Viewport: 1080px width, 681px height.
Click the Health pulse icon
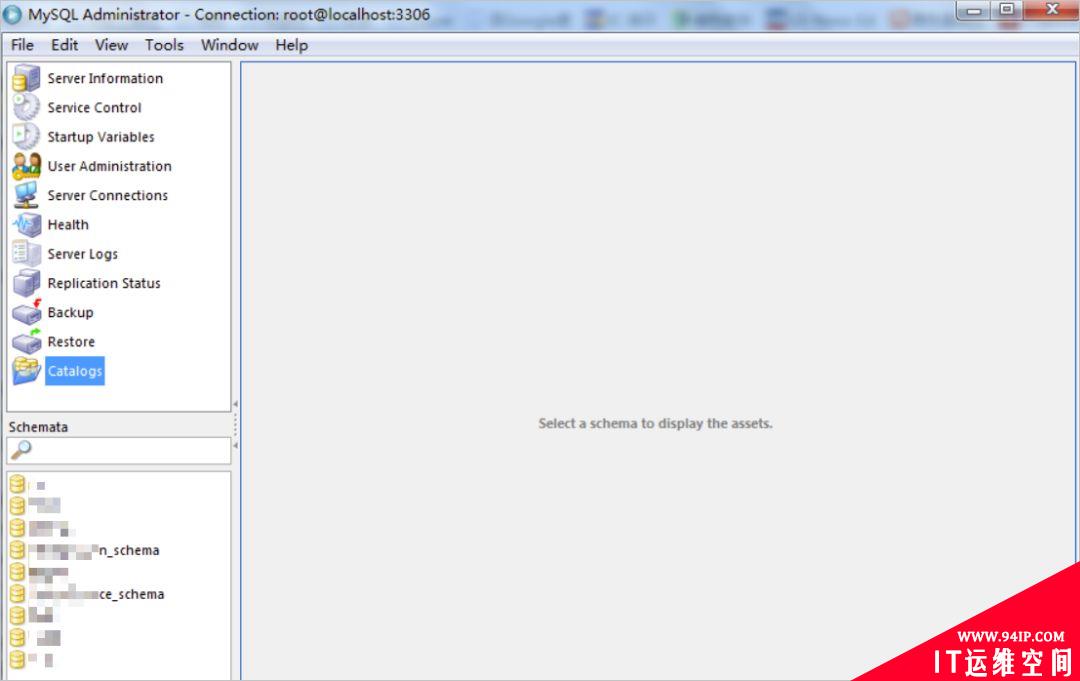click(26, 224)
